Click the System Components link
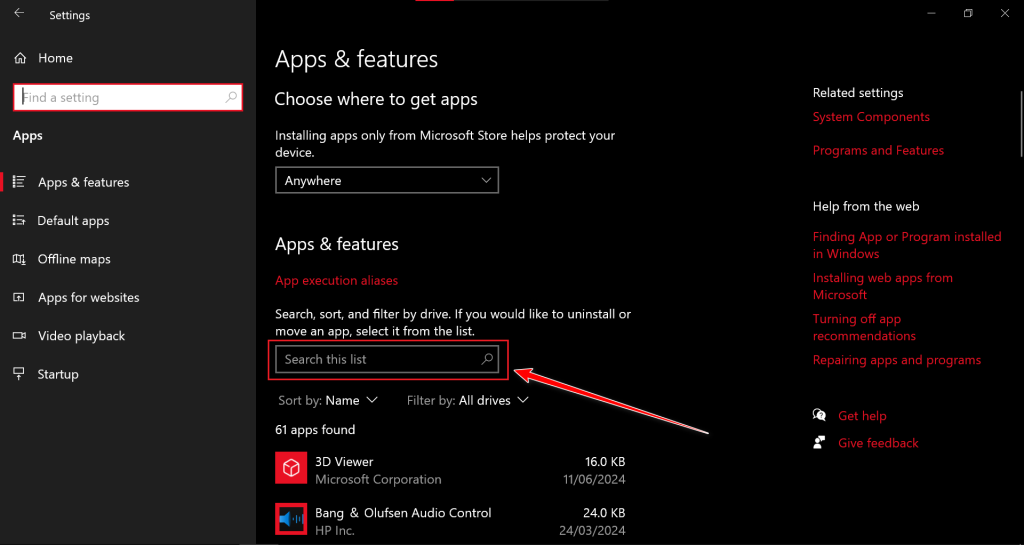Viewport: 1024px width, 545px height. pyautogui.click(x=871, y=117)
